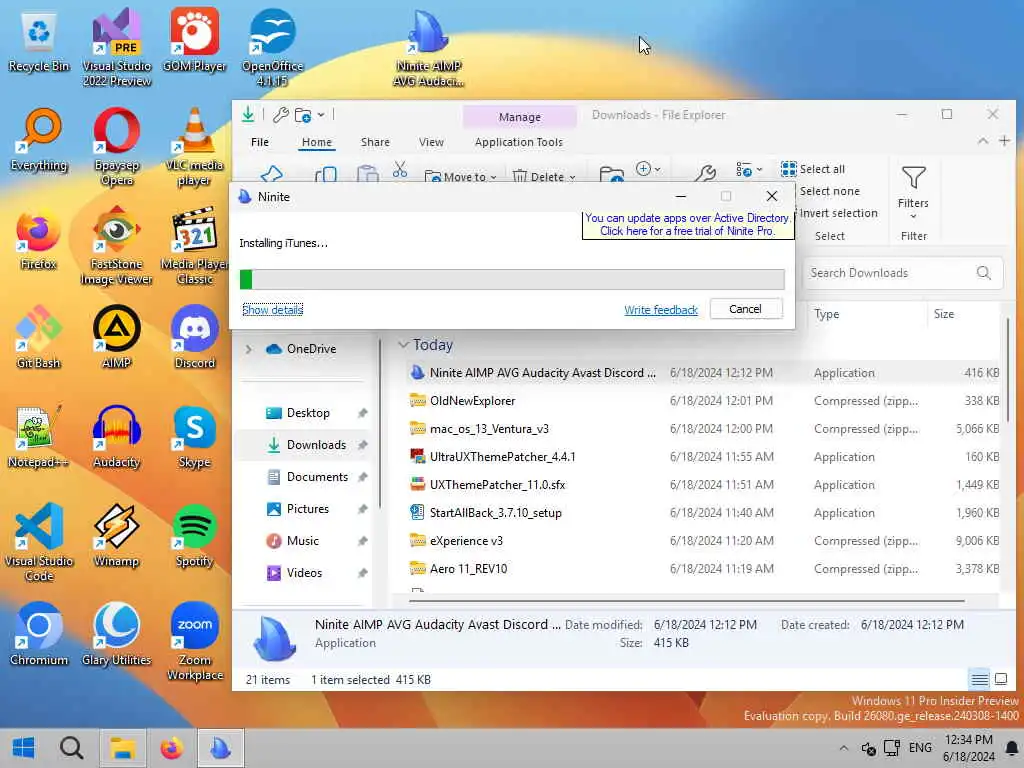This screenshot has height=768, width=1024.
Task: Switch to the Share ribbon tab
Action: [x=375, y=142]
